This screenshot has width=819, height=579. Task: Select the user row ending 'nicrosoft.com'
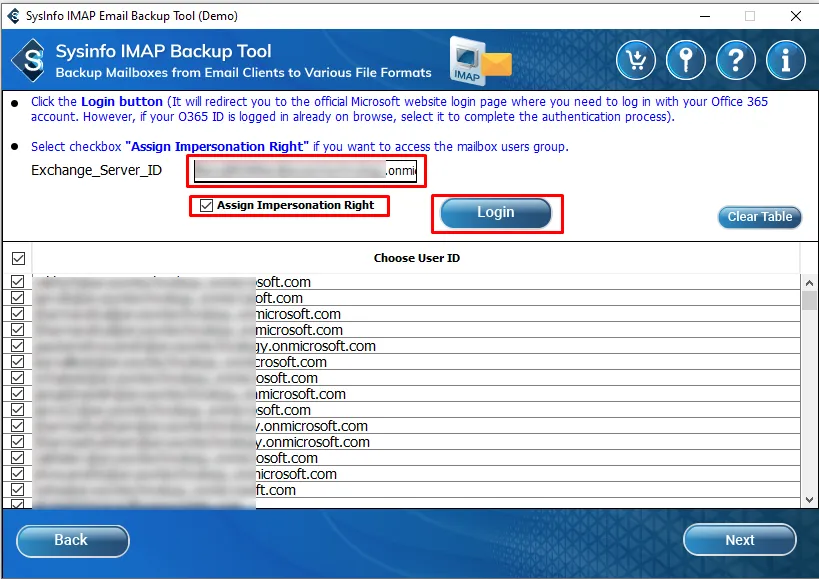click(416, 474)
